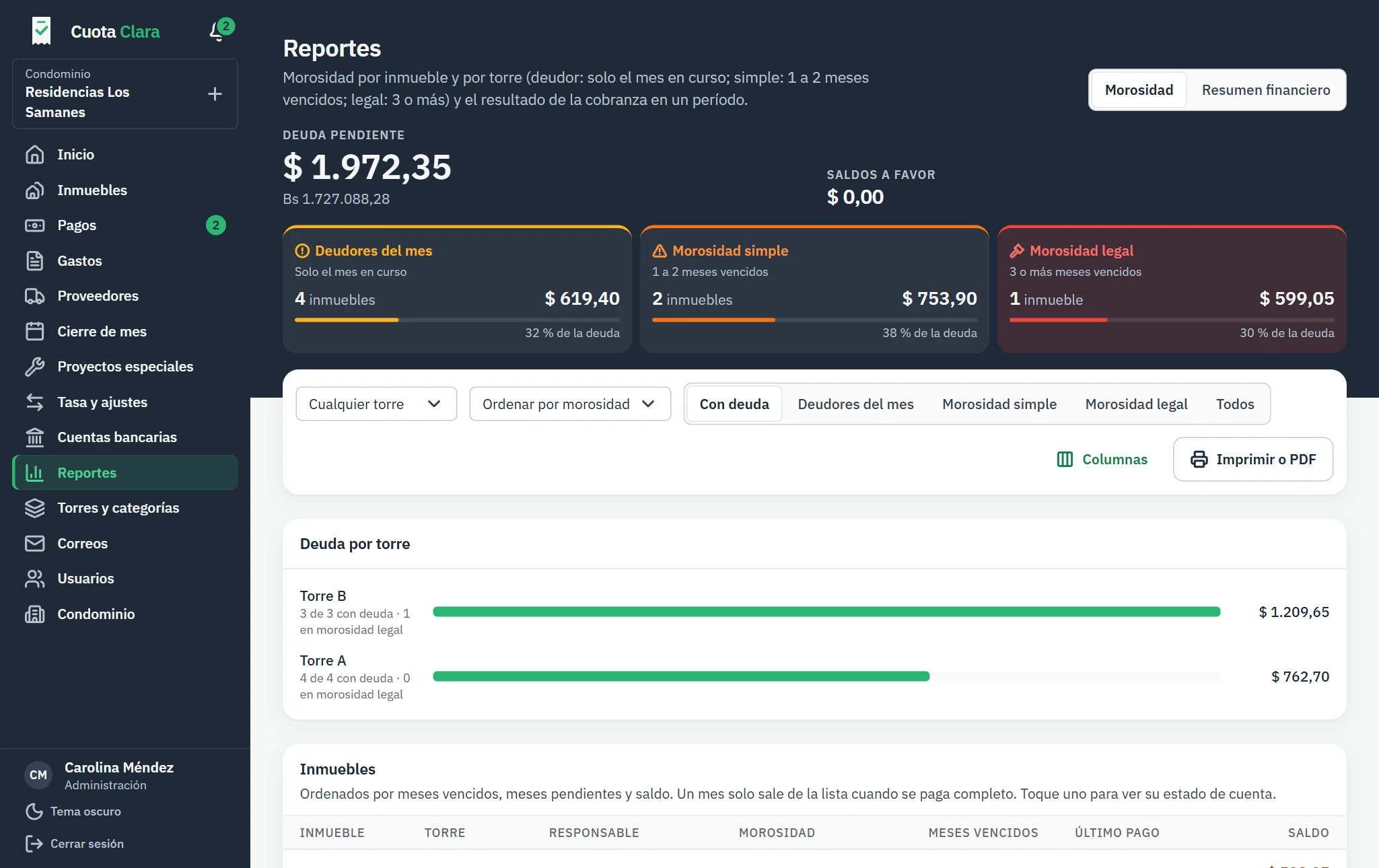Click the Torres y categorías layers icon
This screenshot has width=1379, height=868.
(35, 508)
